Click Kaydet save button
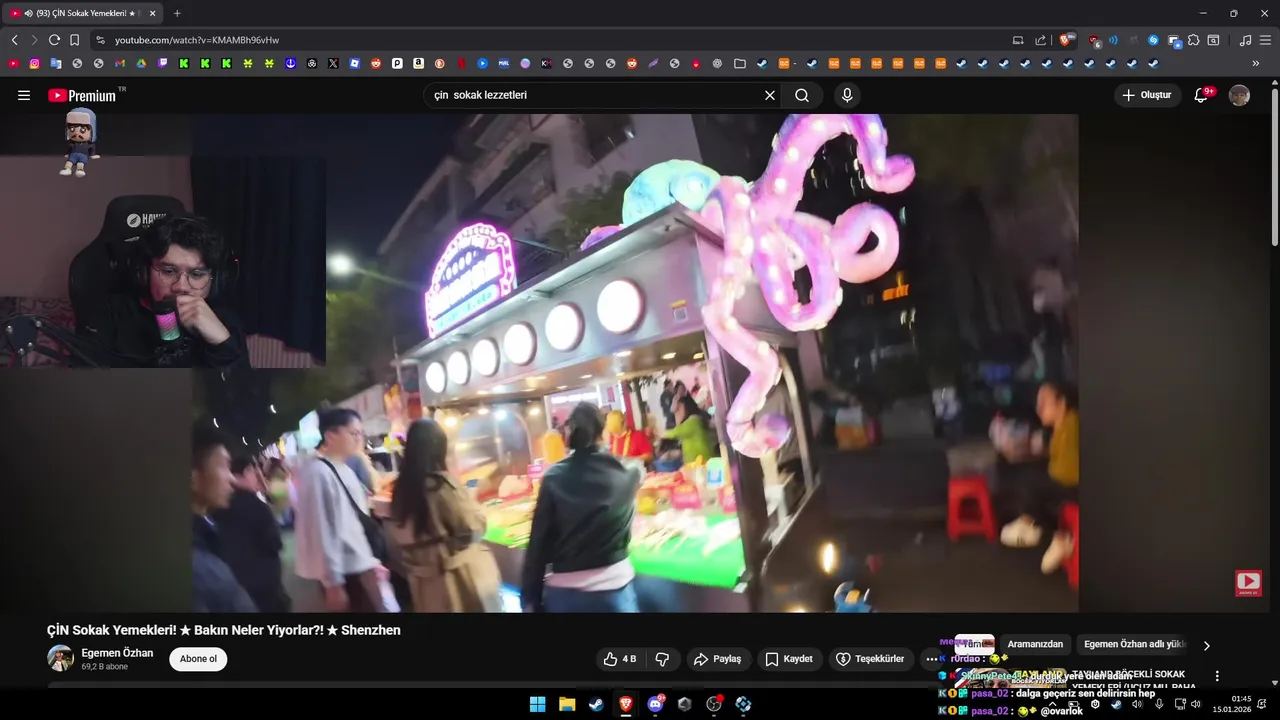The width and height of the screenshot is (1280, 720). tap(789, 659)
